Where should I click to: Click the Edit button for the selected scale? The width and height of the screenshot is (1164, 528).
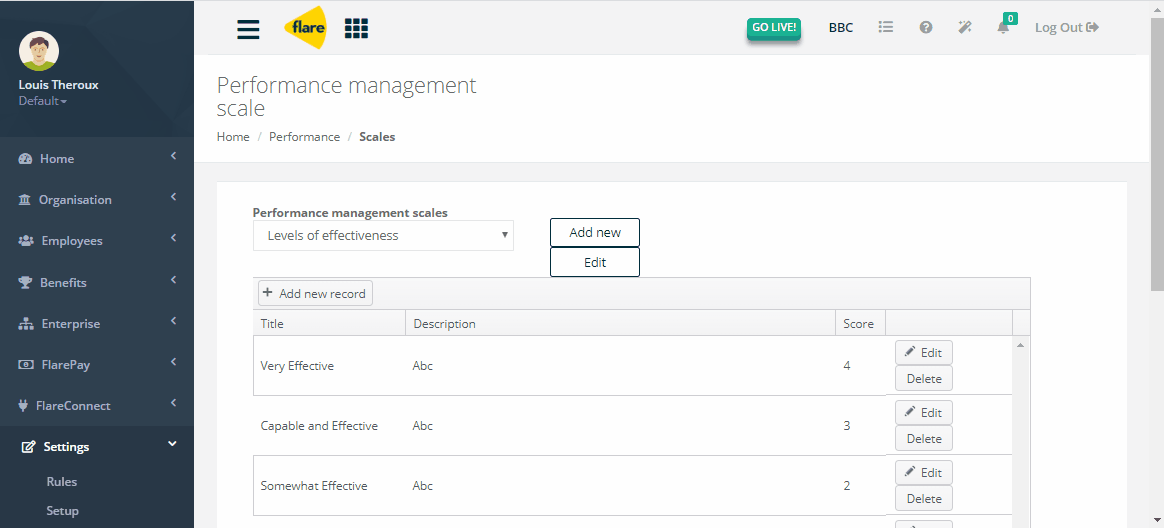click(x=595, y=262)
